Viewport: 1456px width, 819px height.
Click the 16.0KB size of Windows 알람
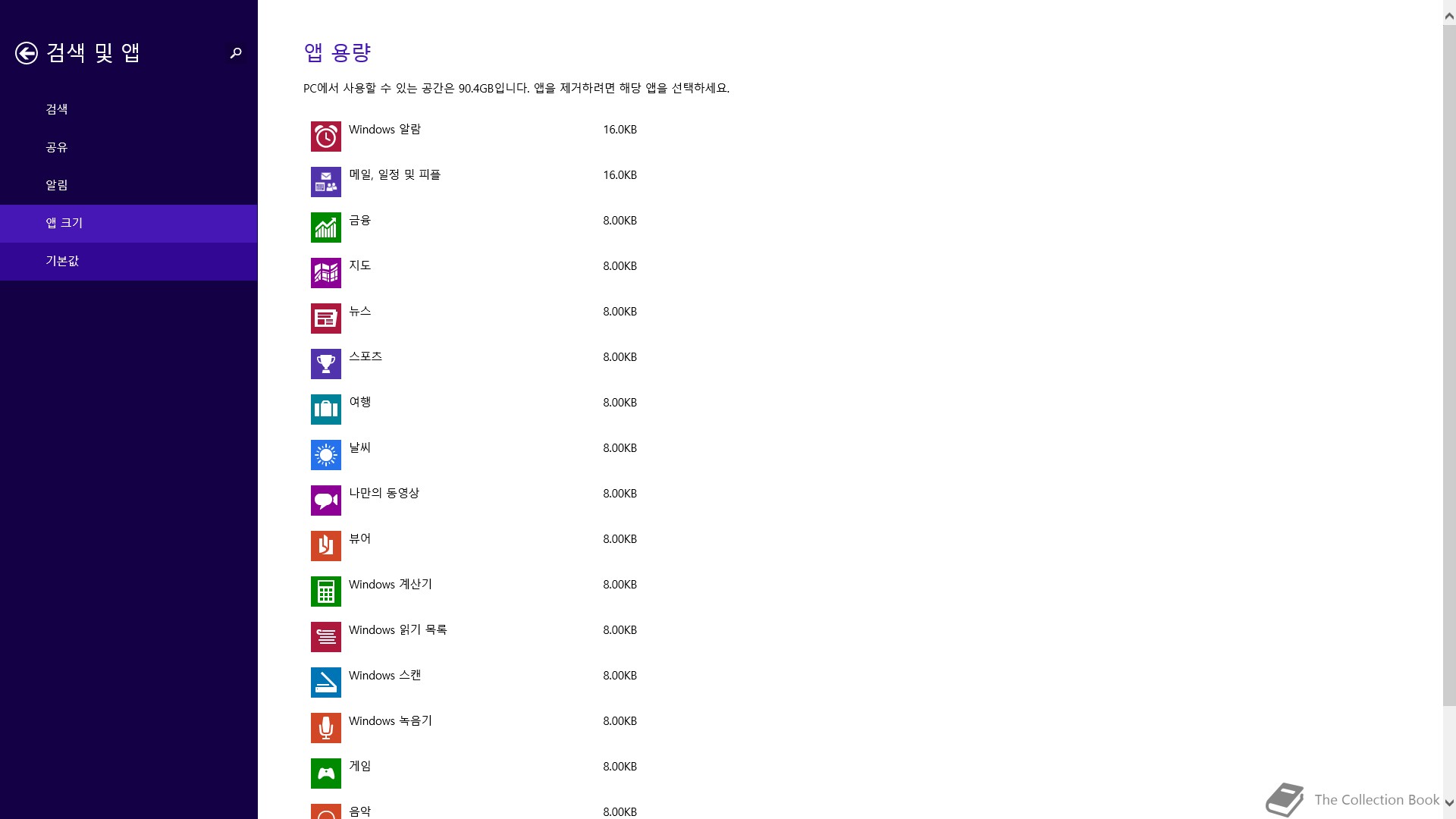(x=620, y=130)
